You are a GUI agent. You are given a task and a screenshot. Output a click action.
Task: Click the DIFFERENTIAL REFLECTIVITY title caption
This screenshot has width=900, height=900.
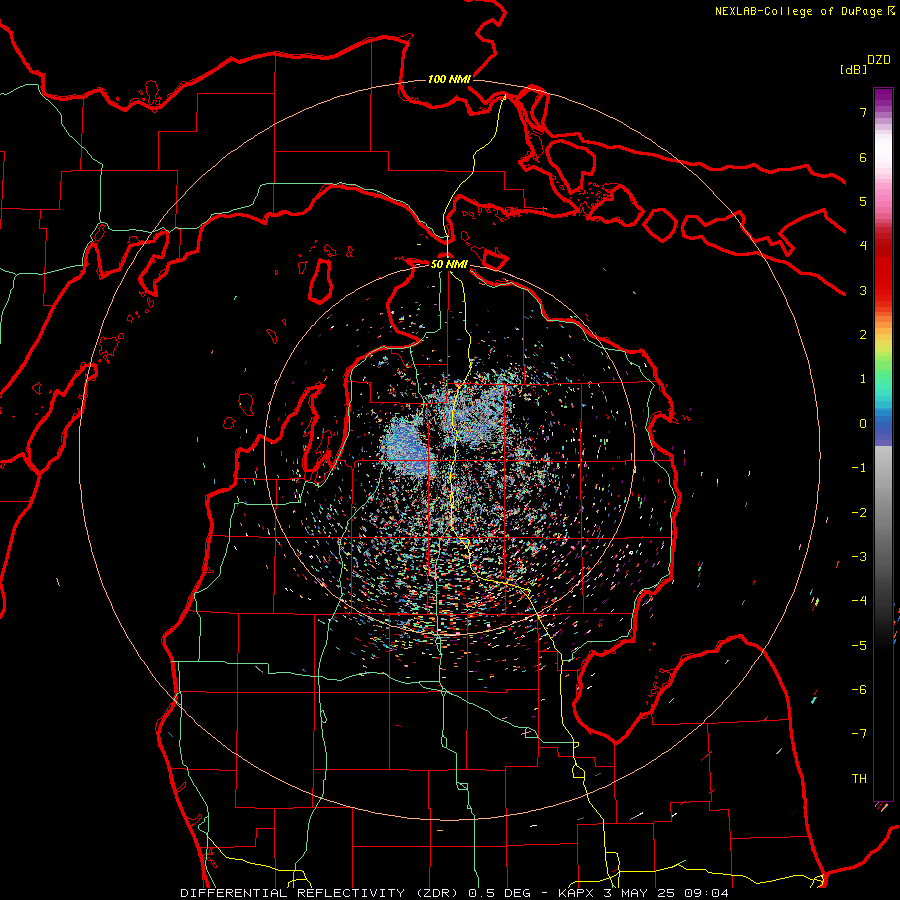click(455, 893)
